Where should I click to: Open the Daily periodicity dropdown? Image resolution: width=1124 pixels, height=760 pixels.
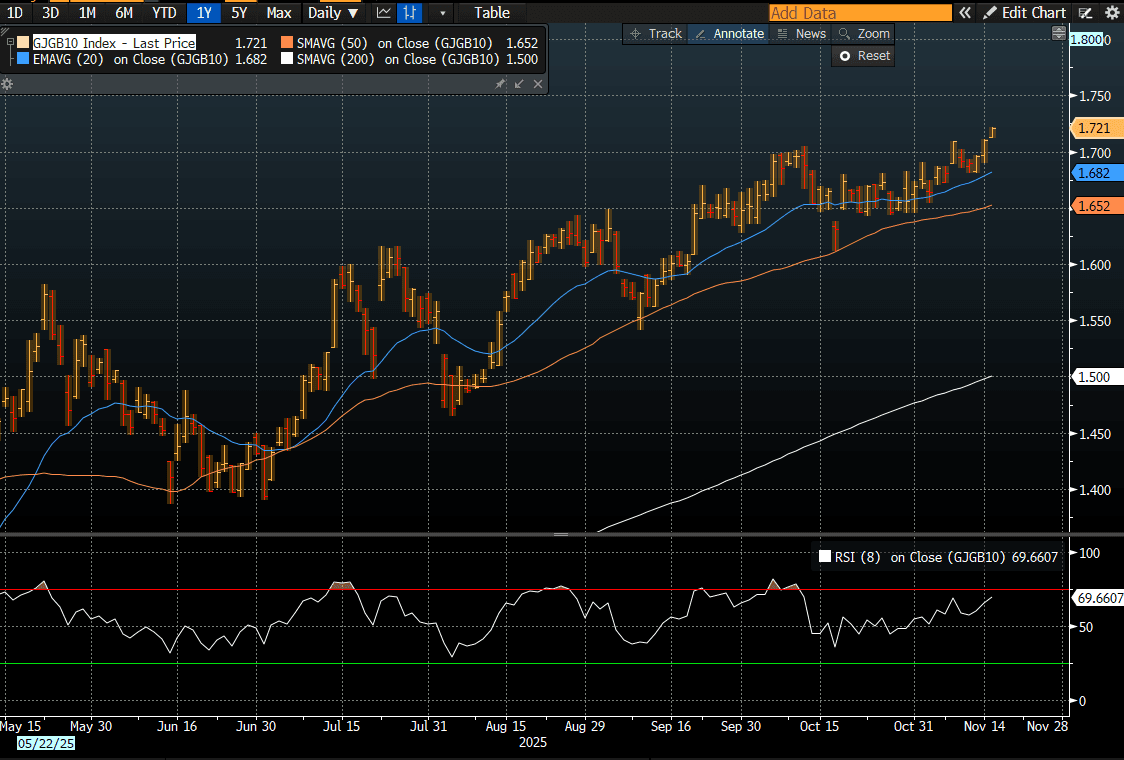coord(333,13)
